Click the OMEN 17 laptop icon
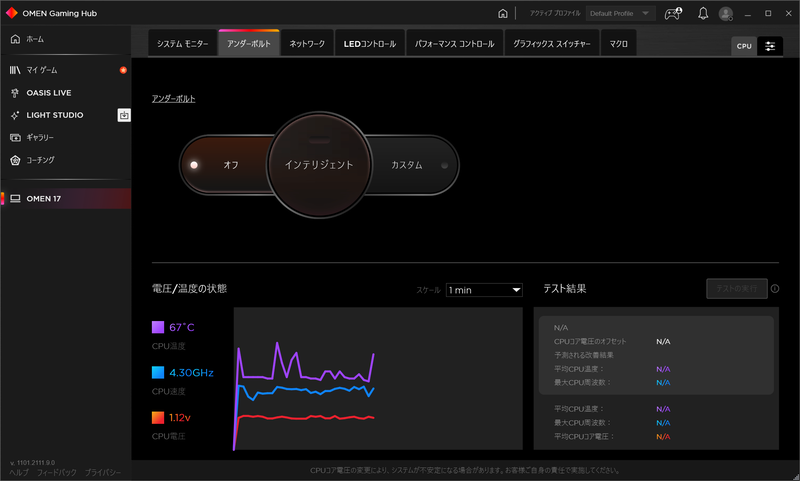Image resolution: width=800 pixels, height=481 pixels. click(15, 198)
